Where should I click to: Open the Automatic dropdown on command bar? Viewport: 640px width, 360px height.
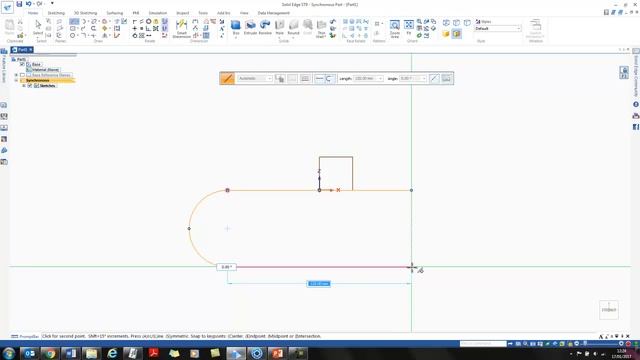coord(255,78)
